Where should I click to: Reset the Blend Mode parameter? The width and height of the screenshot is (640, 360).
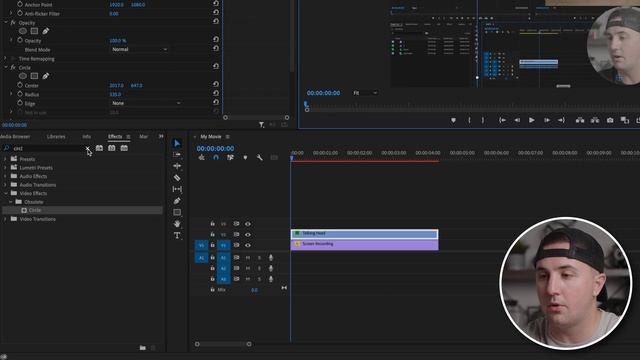(216, 48)
